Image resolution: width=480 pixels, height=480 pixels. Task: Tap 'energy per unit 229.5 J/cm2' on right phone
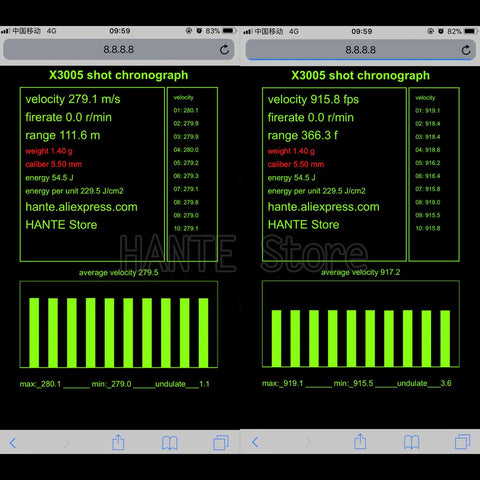tap(316, 191)
